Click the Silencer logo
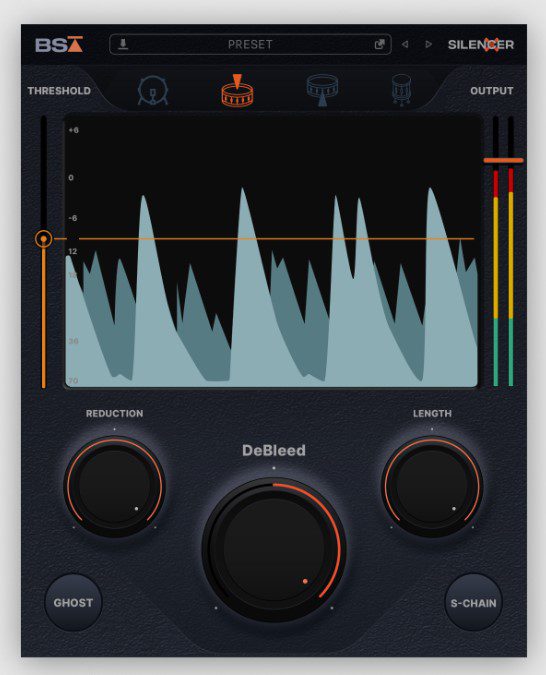 [481, 44]
